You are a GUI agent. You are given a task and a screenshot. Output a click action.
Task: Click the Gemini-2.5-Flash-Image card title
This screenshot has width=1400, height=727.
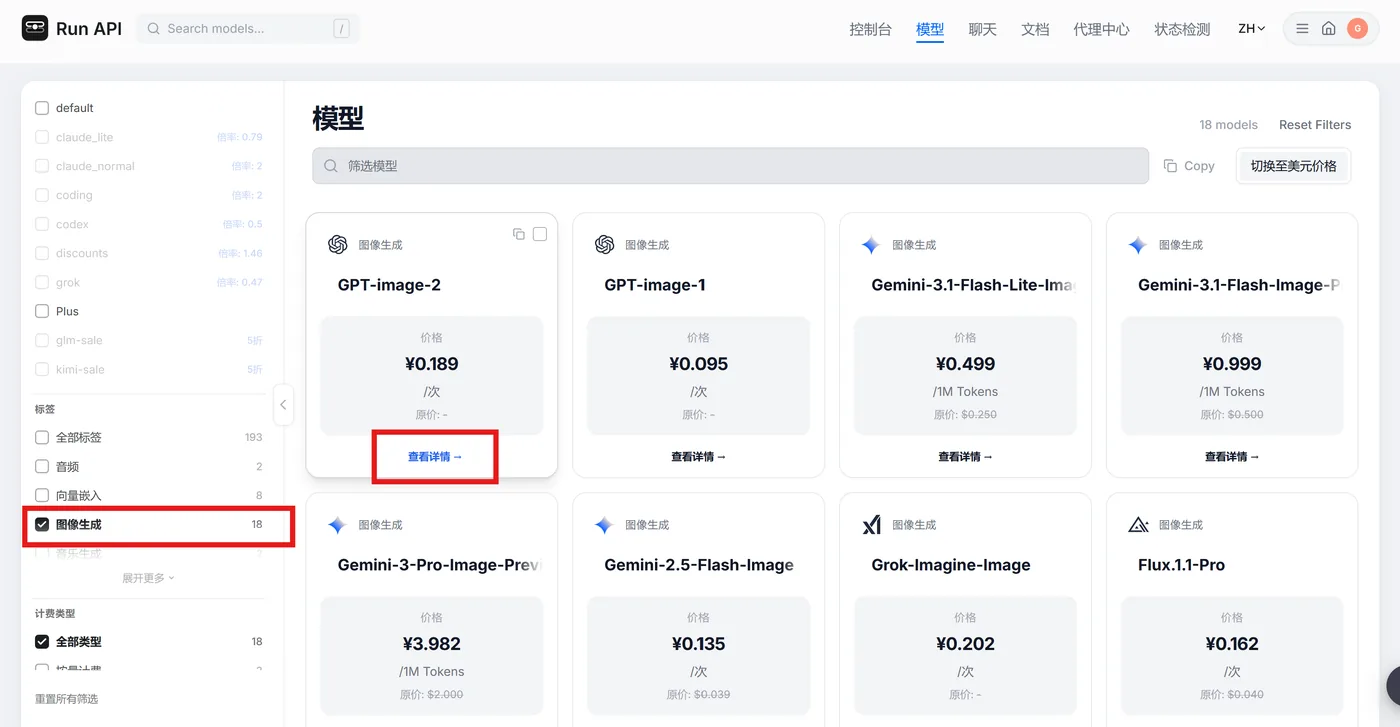click(699, 565)
